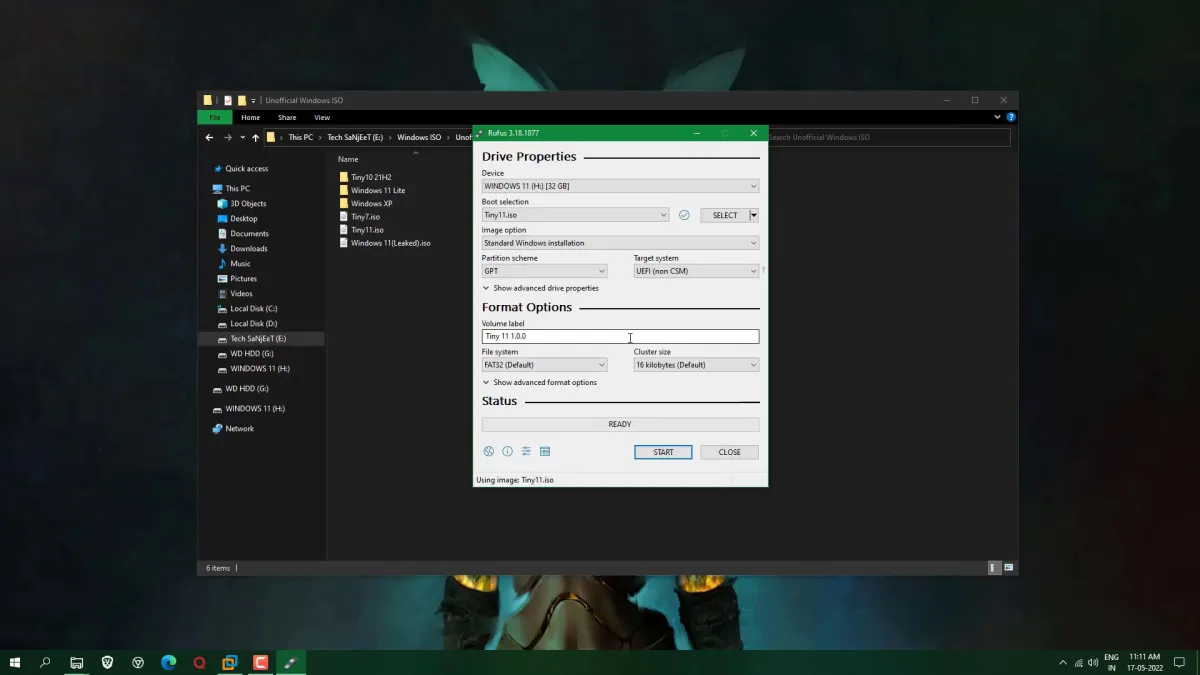Navigate up one folder level in Explorer
This screenshot has width=1200, height=675.
256,137
